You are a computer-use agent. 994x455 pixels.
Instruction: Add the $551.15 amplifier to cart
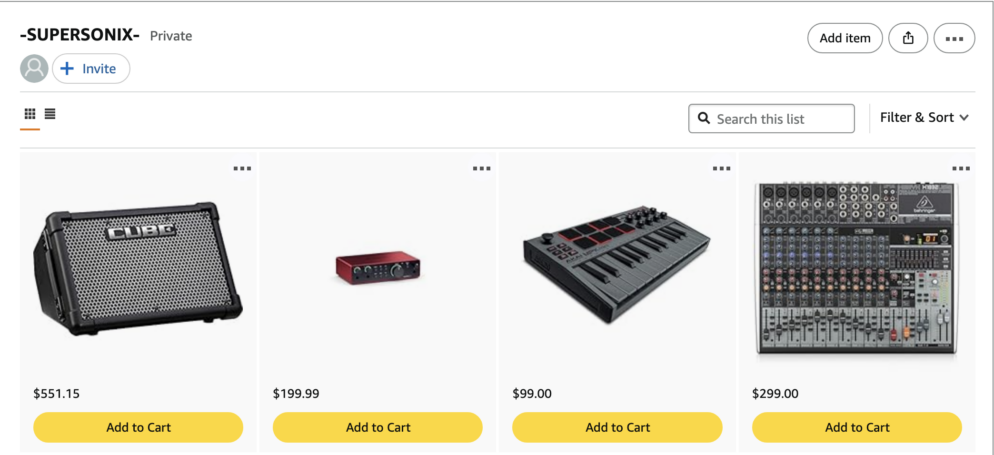click(x=138, y=427)
